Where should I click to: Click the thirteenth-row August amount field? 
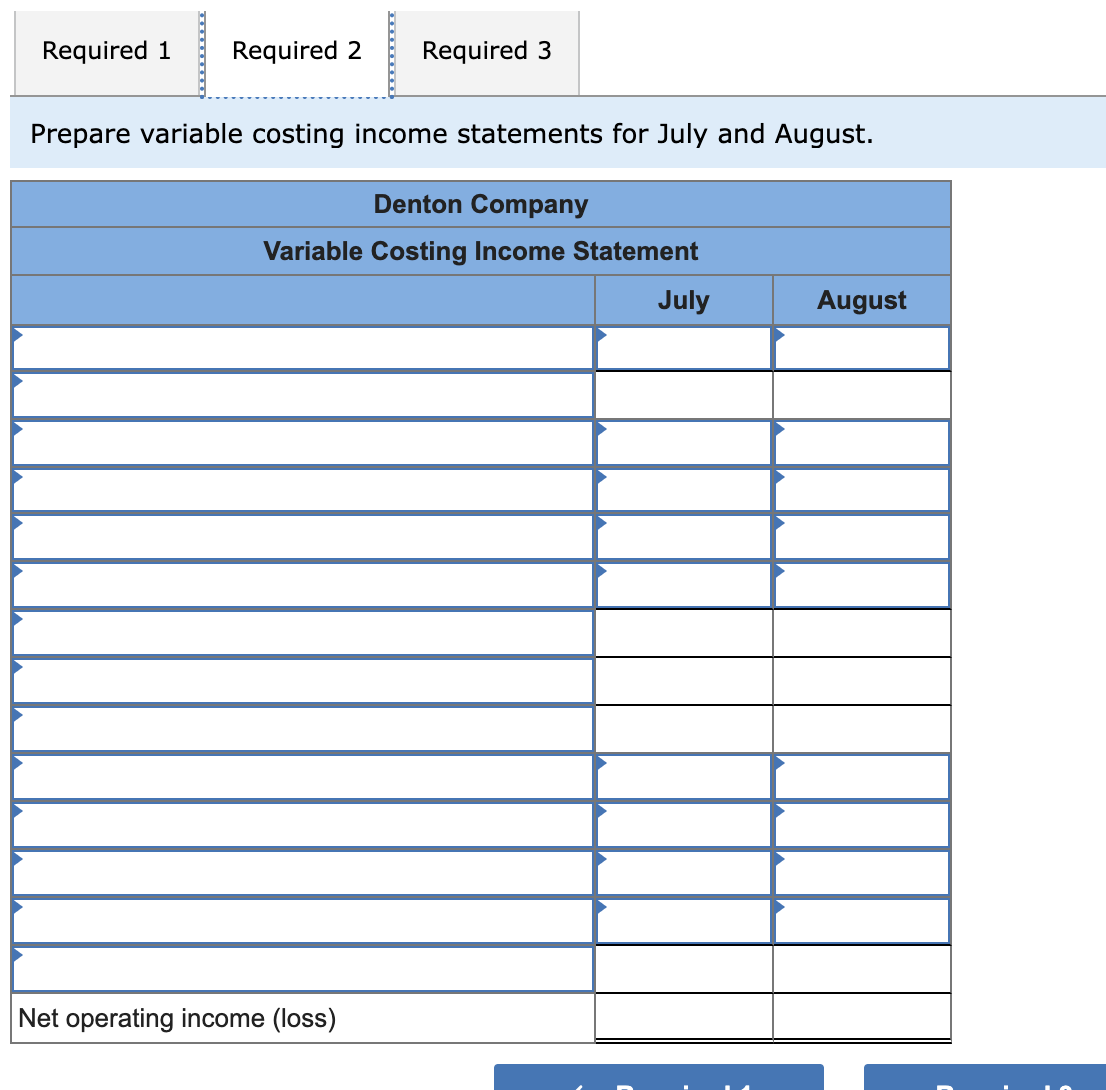click(x=862, y=921)
